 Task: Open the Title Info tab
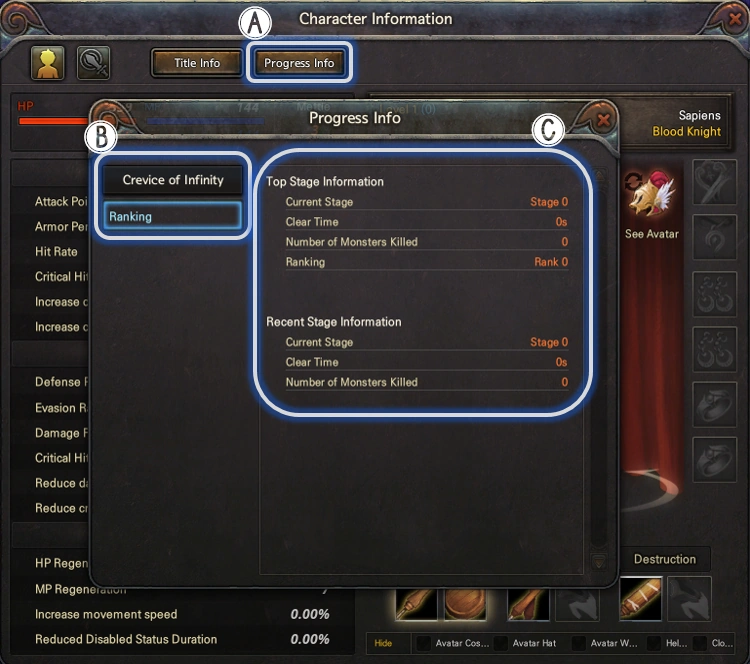197,63
